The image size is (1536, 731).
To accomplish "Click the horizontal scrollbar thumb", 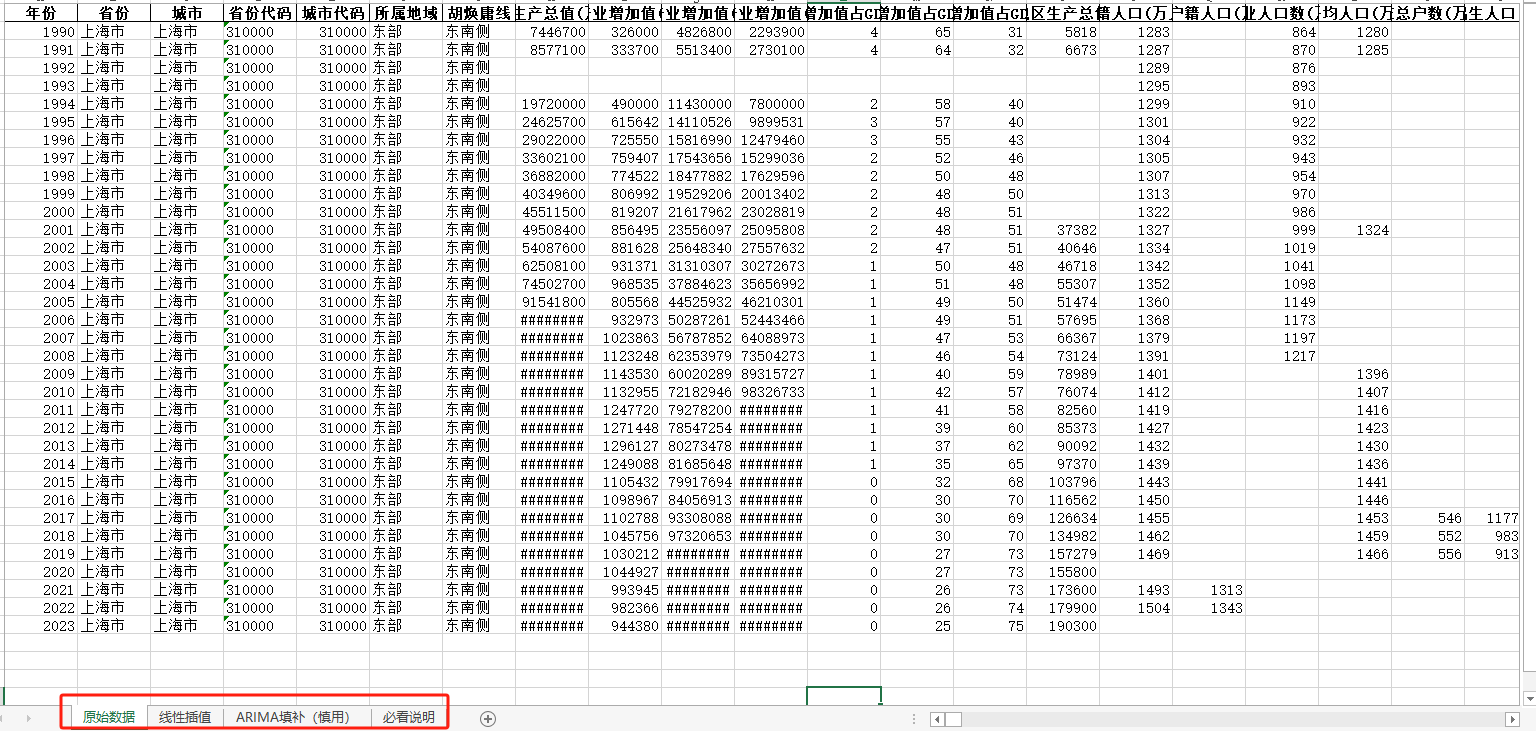I will tap(953, 719).
